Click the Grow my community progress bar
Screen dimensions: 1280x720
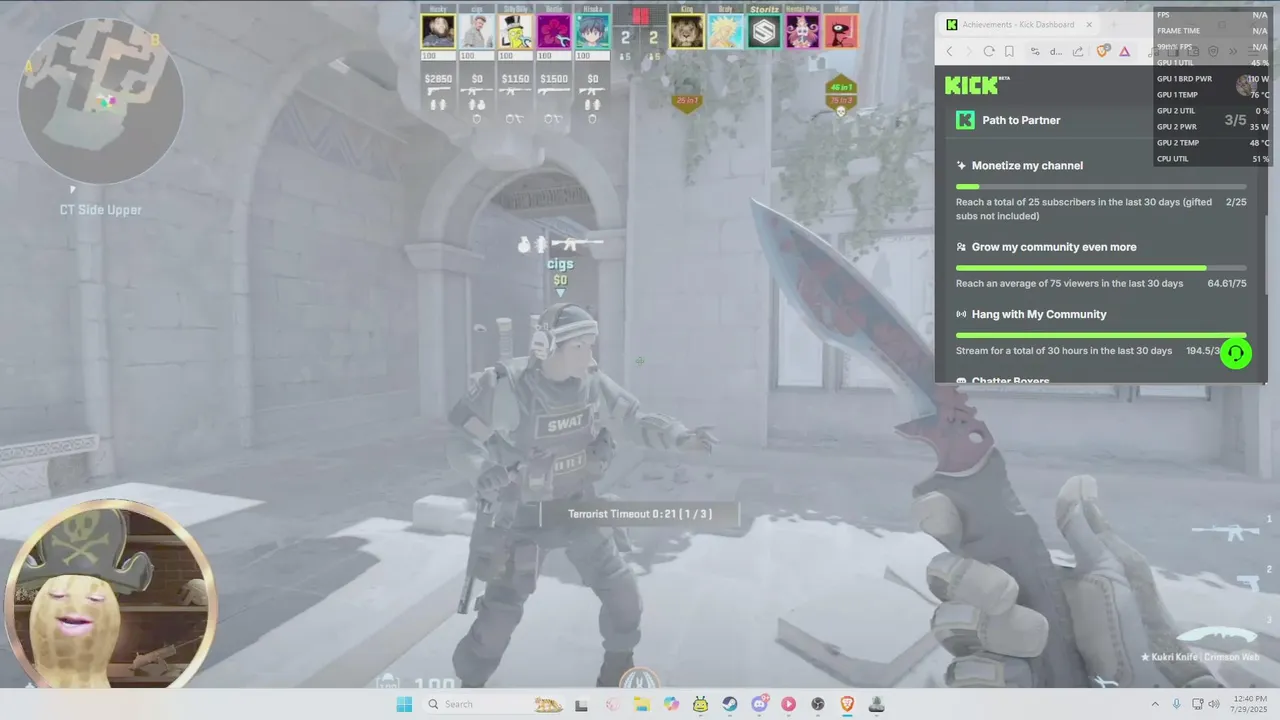[1101, 268]
